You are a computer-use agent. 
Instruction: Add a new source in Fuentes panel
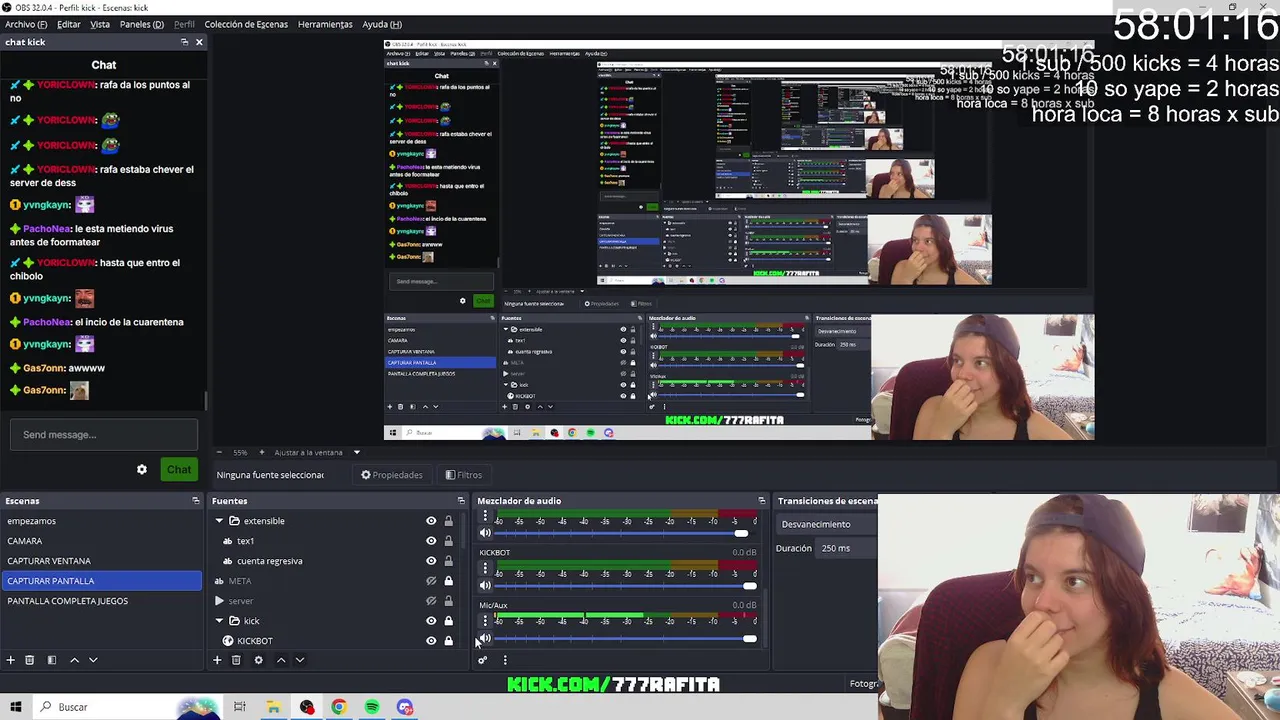217,660
